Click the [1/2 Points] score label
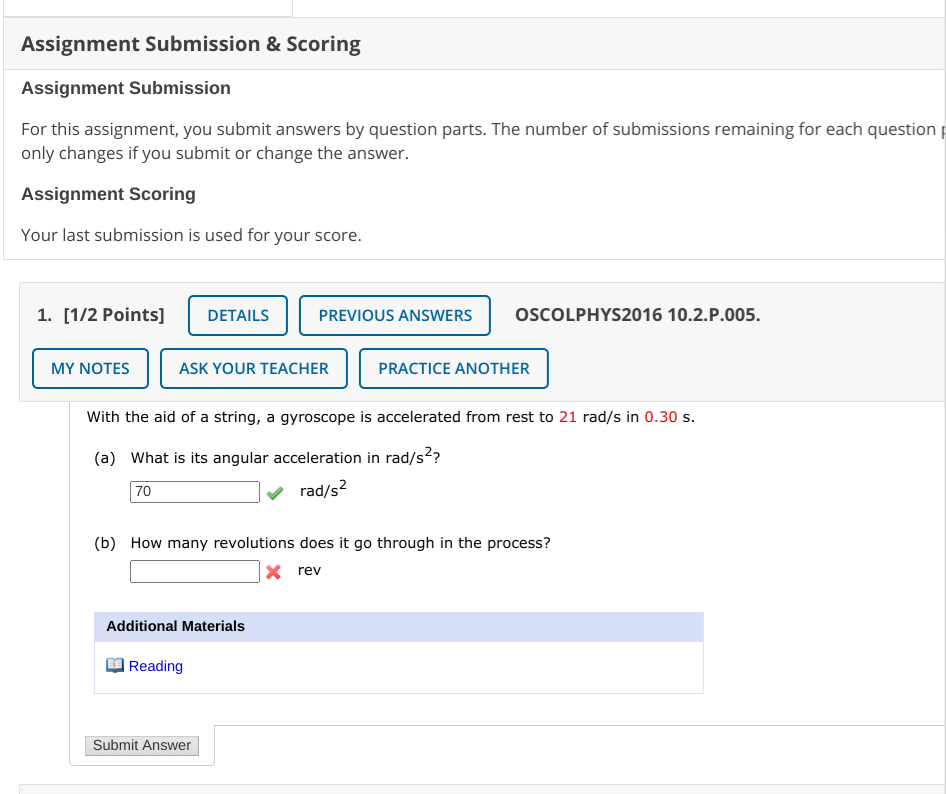The image size is (946, 794). tap(114, 314)
